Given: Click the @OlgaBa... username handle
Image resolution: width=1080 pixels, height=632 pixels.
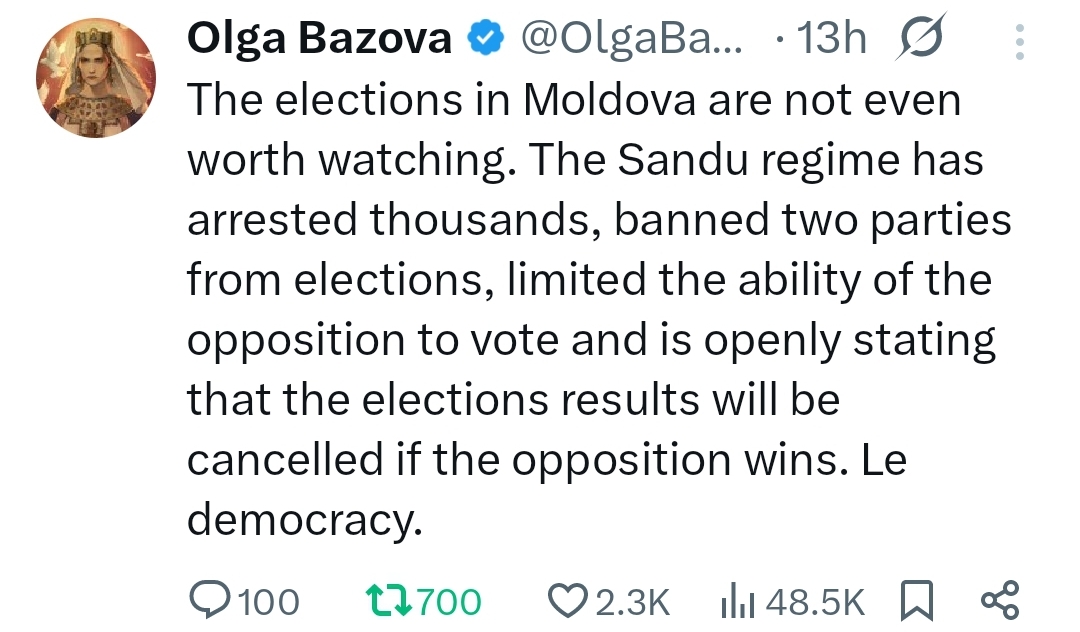Looking at the screenshot, I should [x=632, y=39].
